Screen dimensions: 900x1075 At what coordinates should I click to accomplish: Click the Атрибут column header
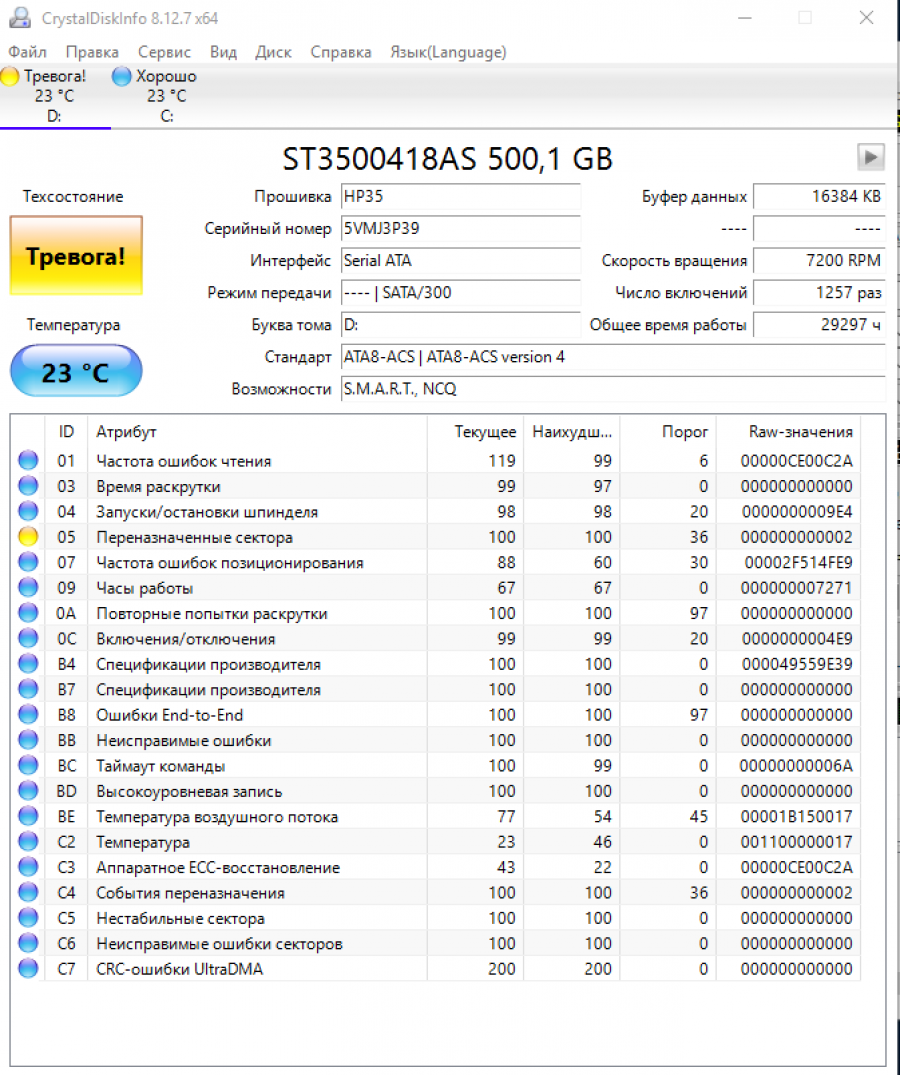click(126, 432)
